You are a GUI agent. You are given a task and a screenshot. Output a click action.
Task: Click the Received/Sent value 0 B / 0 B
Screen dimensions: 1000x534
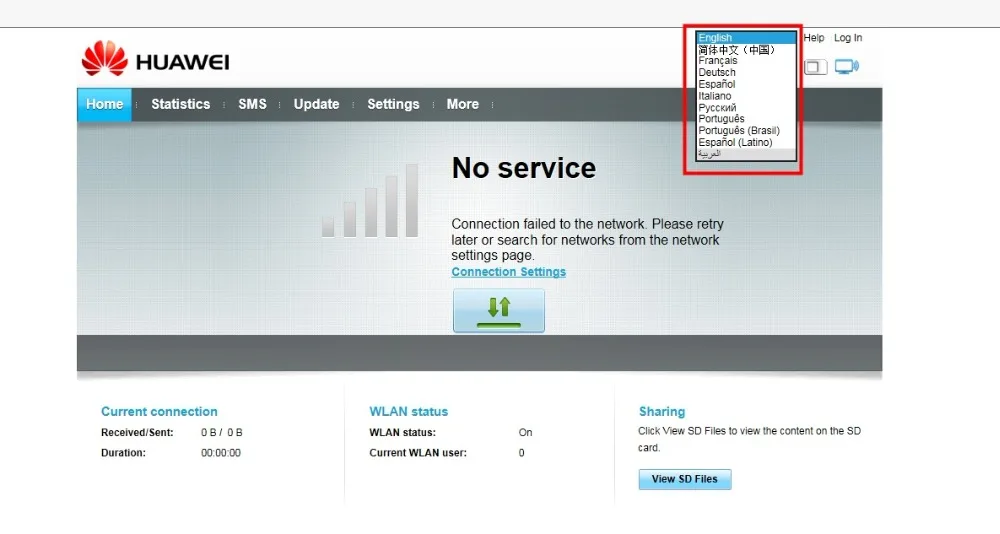(221, 433)
